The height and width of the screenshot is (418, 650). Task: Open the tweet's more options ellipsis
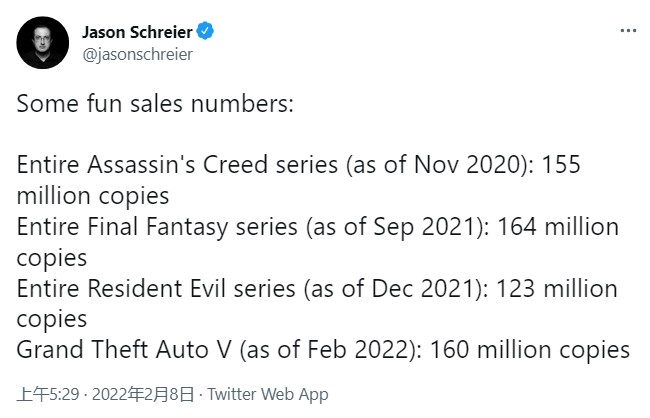tap(627, 31)
